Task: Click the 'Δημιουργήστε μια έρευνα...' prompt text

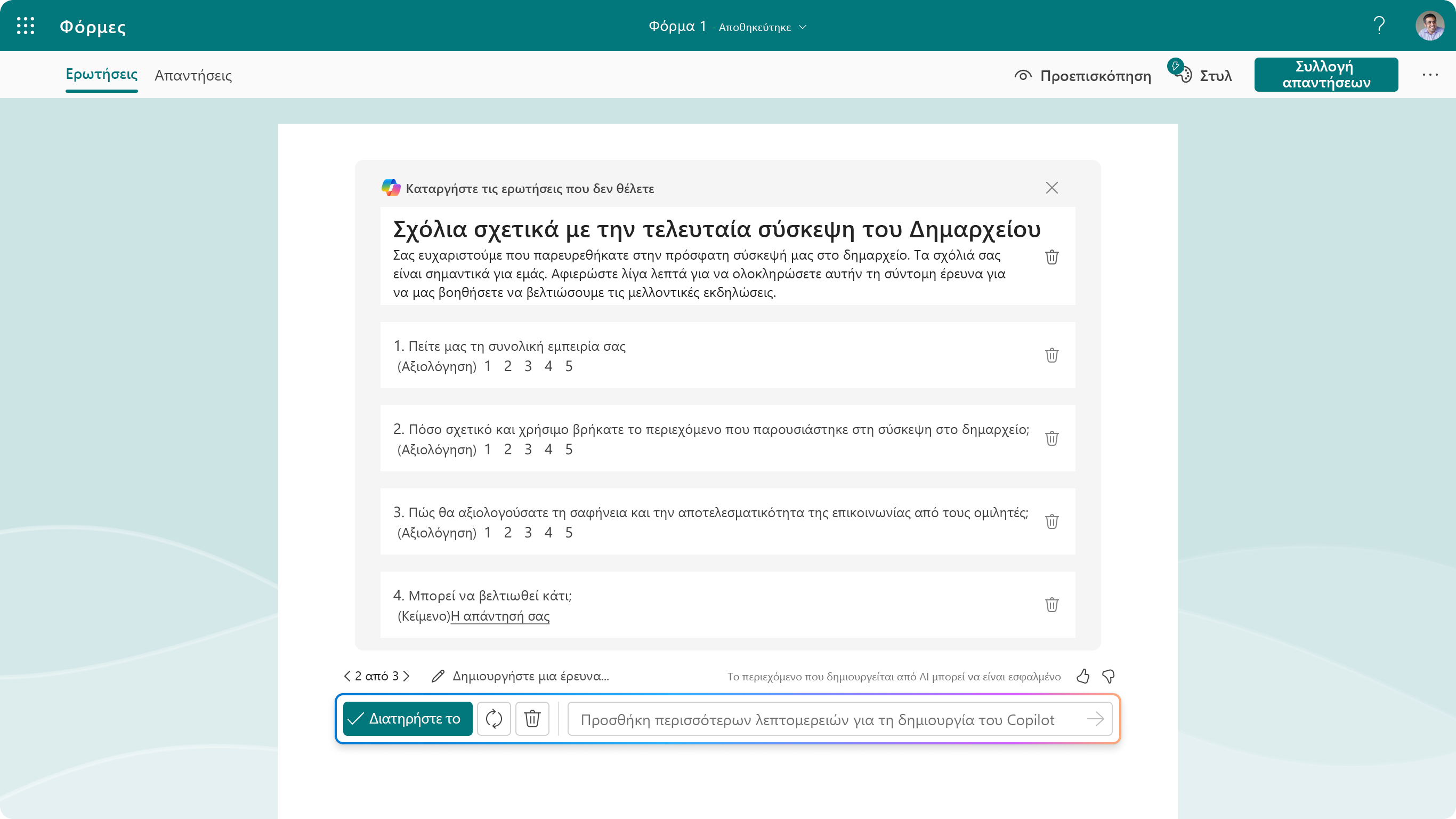Action: [531, 677]
